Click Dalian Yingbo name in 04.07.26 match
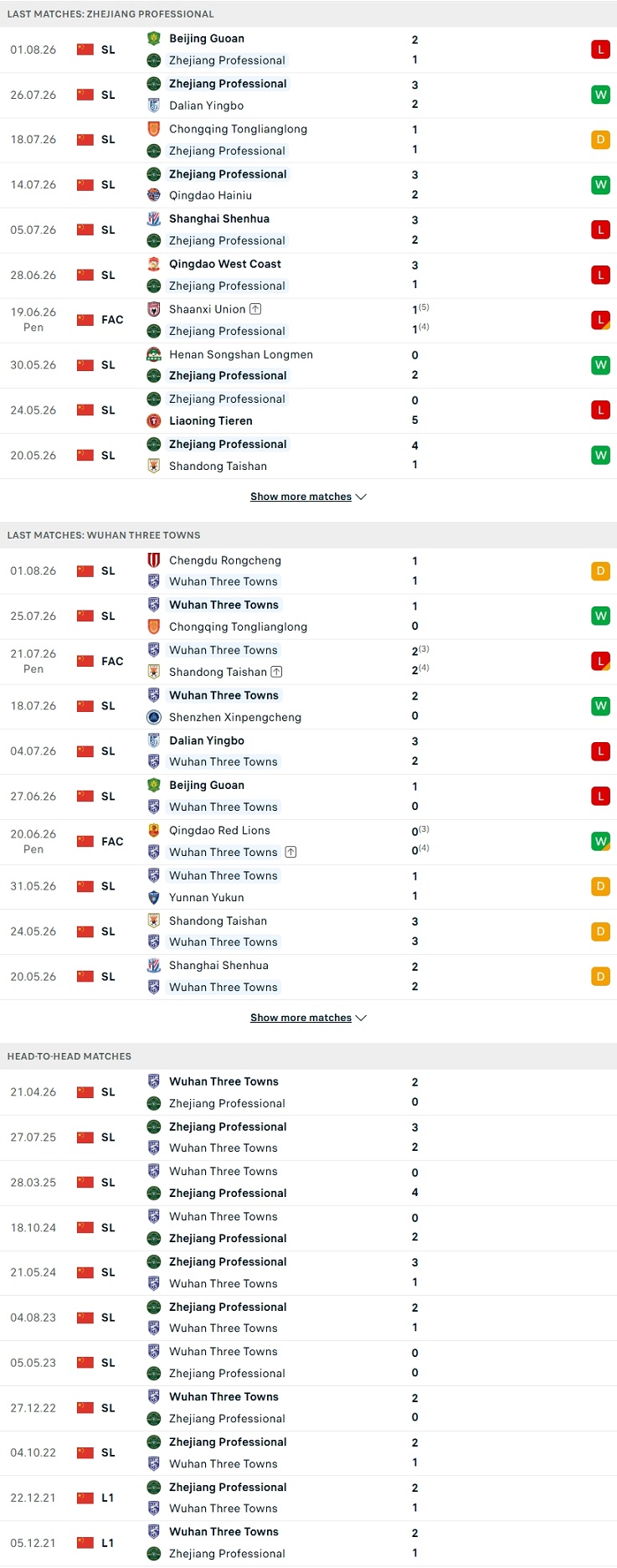Screen dimensions: 617x1568 click(207, 740)
